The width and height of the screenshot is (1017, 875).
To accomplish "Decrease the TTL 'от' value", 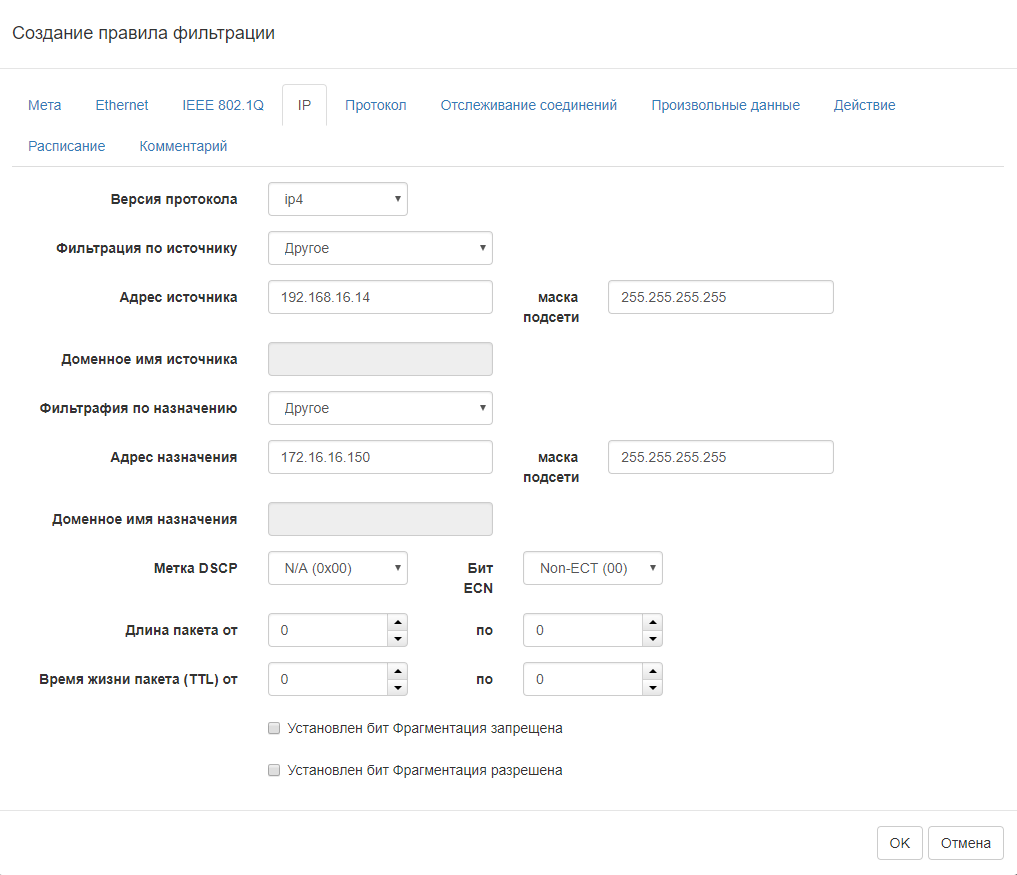I will coord(397,688).
